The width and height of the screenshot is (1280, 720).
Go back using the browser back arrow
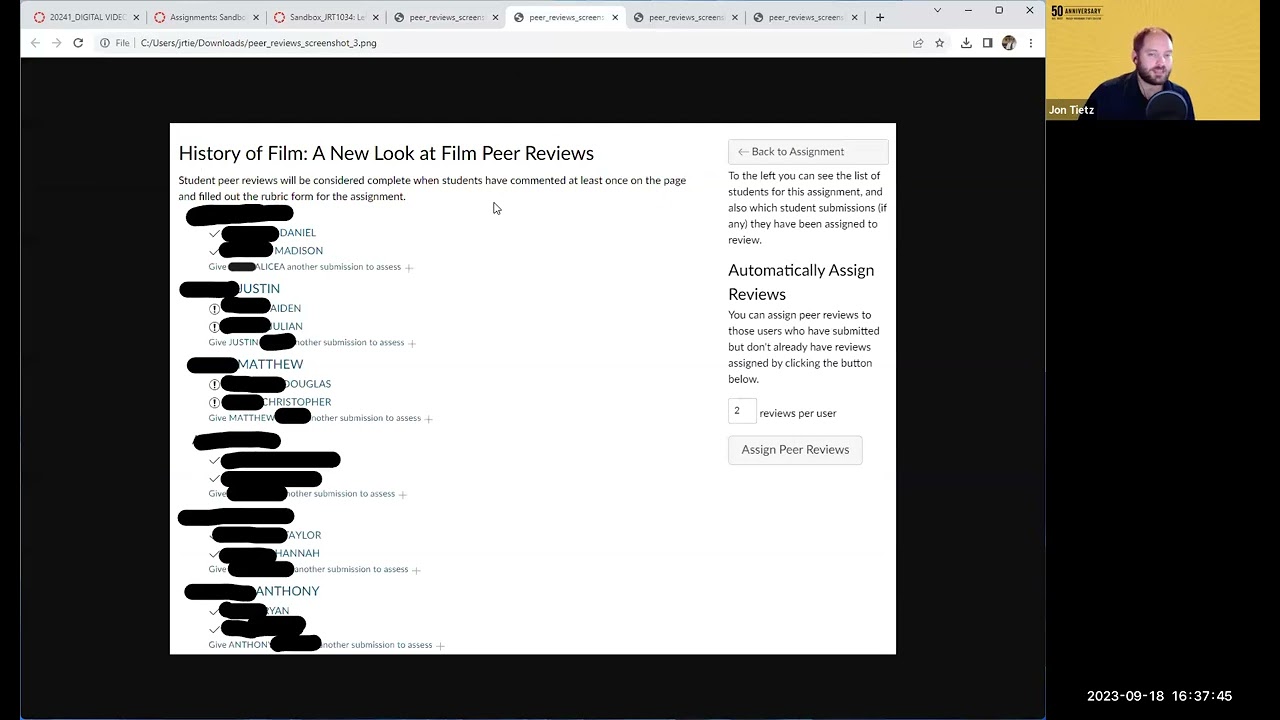pos(35,43)
